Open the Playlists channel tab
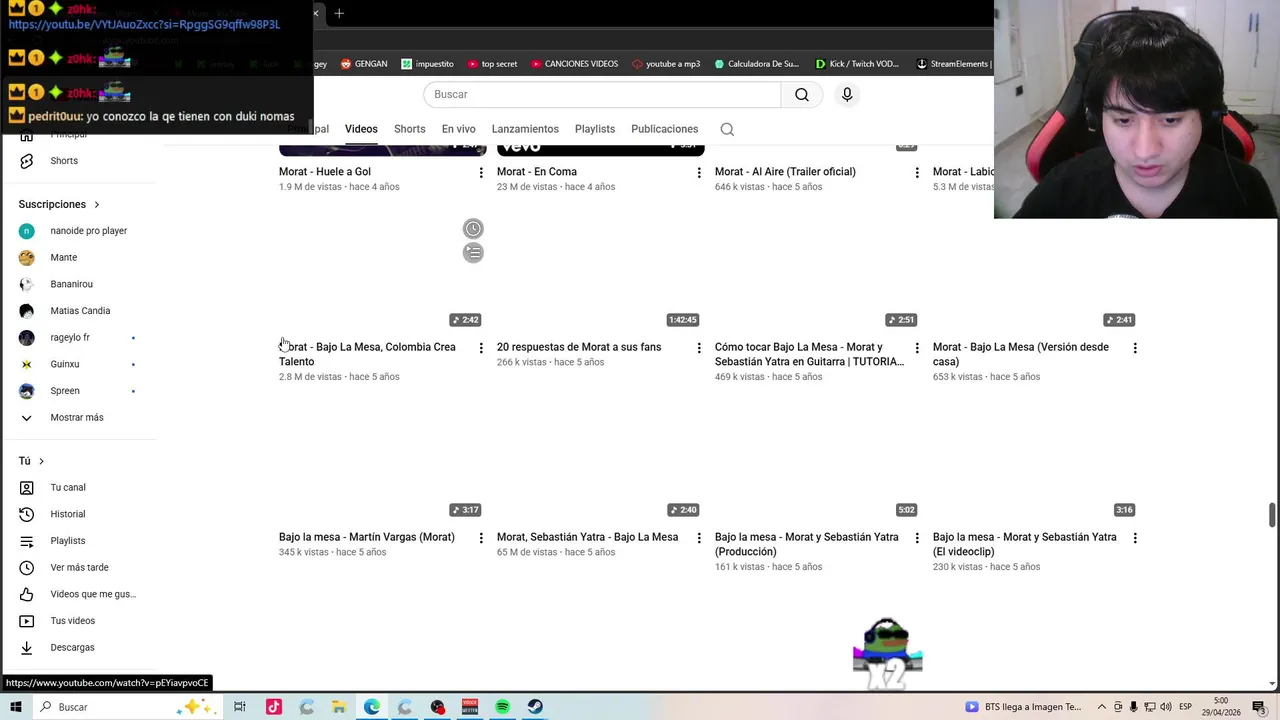The height and width of the screenshot is (720, 1280). 595,129
